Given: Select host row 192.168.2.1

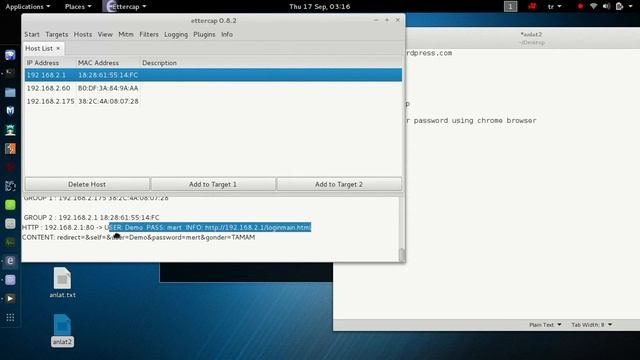Looking at the screenshot, I should 213,75.
